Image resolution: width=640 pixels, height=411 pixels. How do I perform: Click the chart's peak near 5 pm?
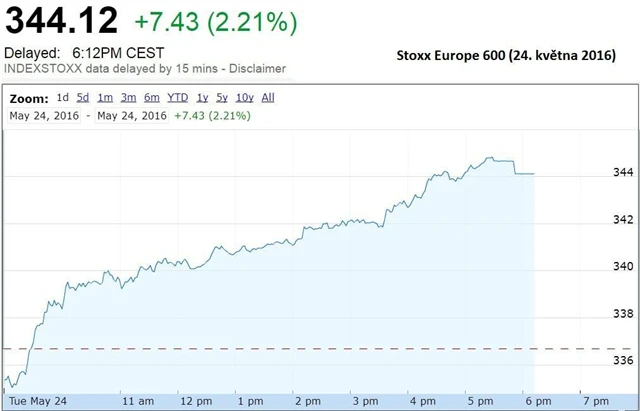(489, 158)
